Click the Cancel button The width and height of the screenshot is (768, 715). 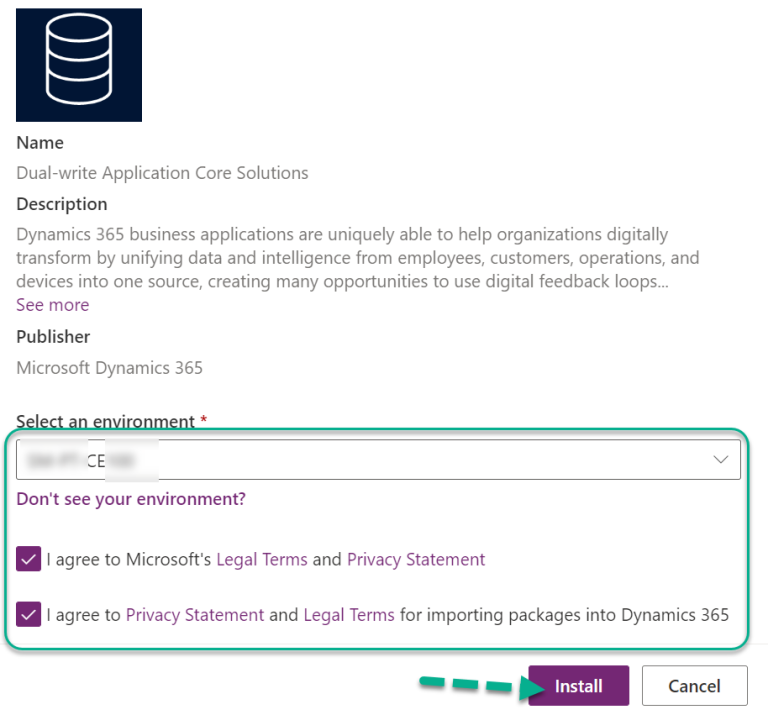click(694, 686)
